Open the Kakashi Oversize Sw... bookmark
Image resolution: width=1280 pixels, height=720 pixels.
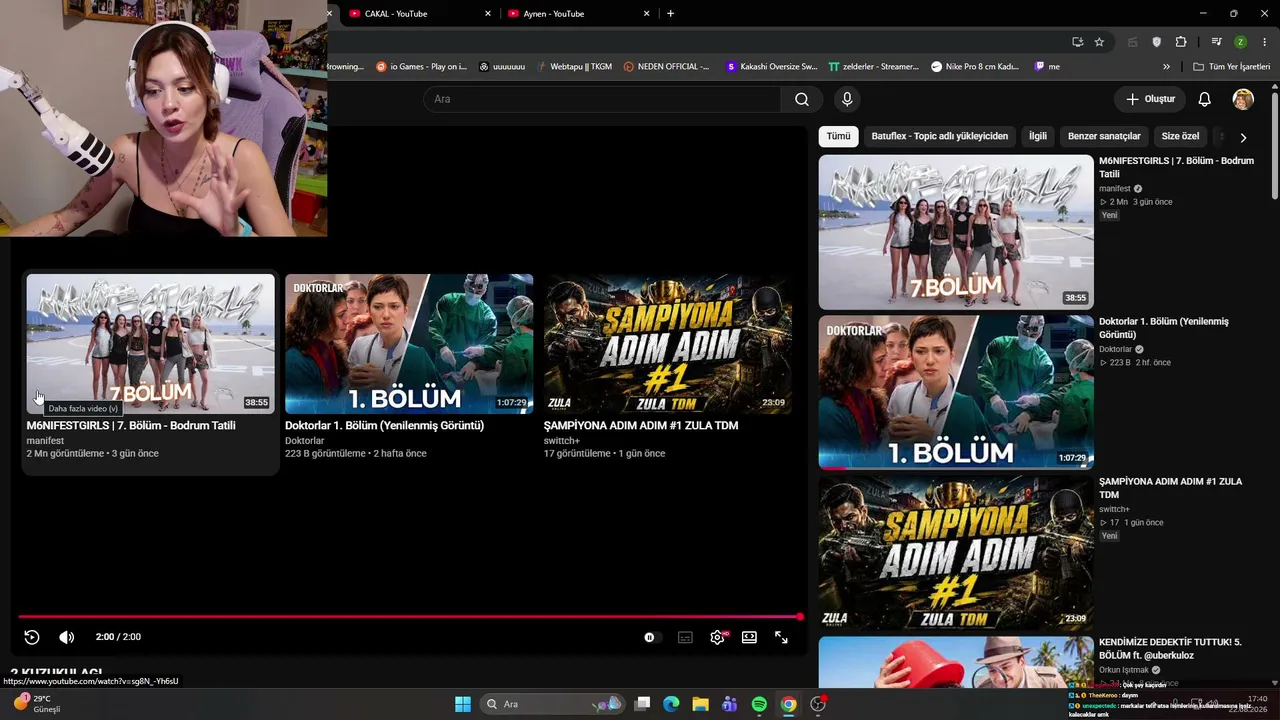[x=772, y=67]
